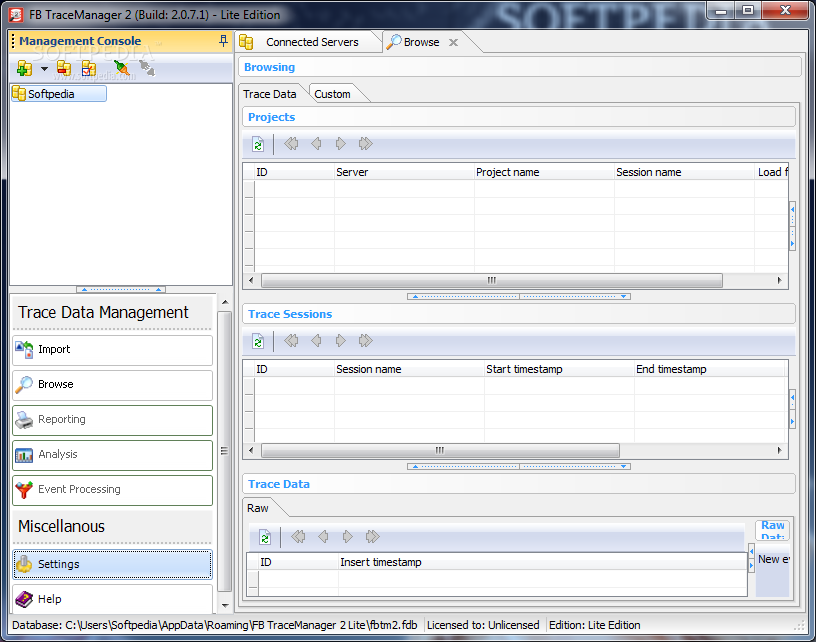The image size is (816, 642).
Task: Collapse splitter between Projects and Trace Sessions
Action: (519, 297)
